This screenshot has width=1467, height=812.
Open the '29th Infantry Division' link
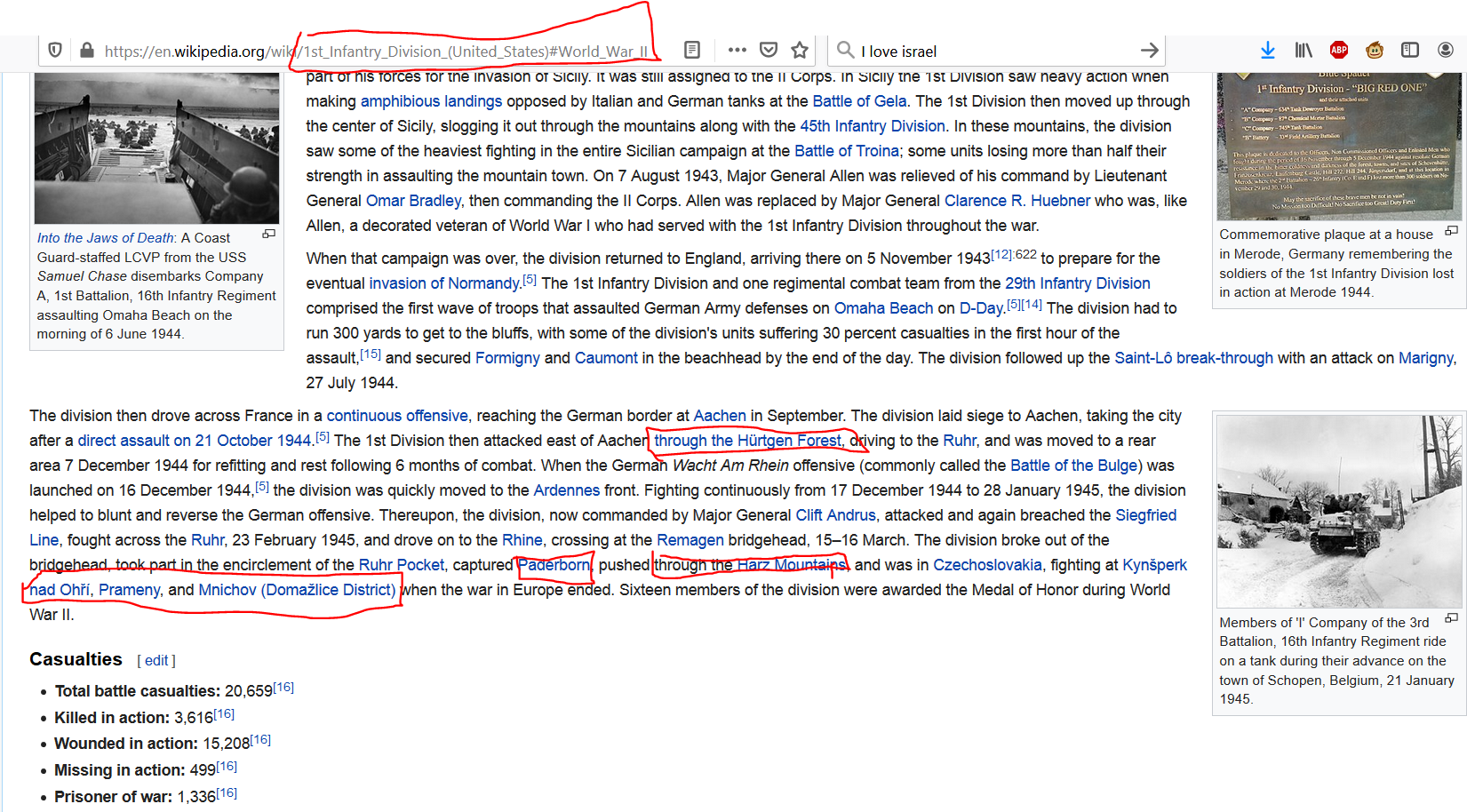tap(1077, 283)
